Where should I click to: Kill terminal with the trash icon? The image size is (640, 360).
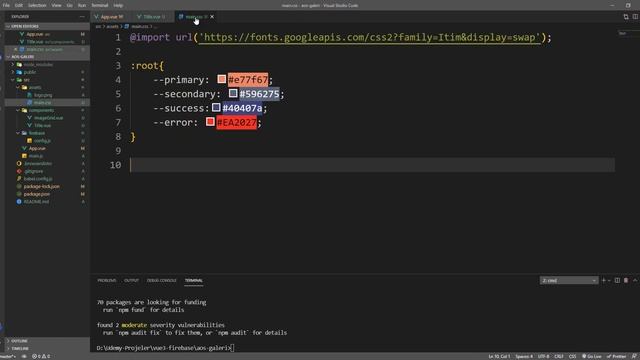coord(626,281)
